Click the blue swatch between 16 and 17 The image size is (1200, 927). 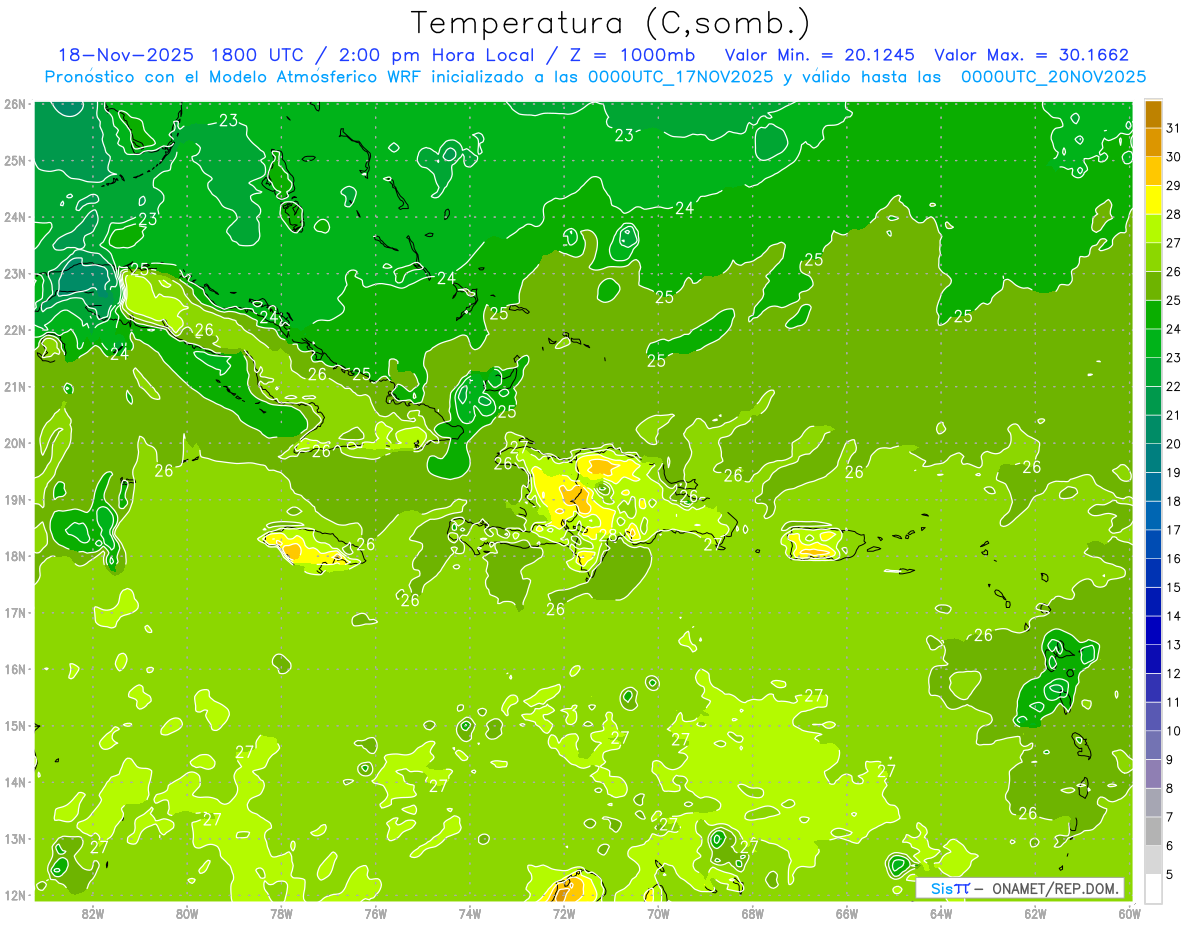point(1153,543)
